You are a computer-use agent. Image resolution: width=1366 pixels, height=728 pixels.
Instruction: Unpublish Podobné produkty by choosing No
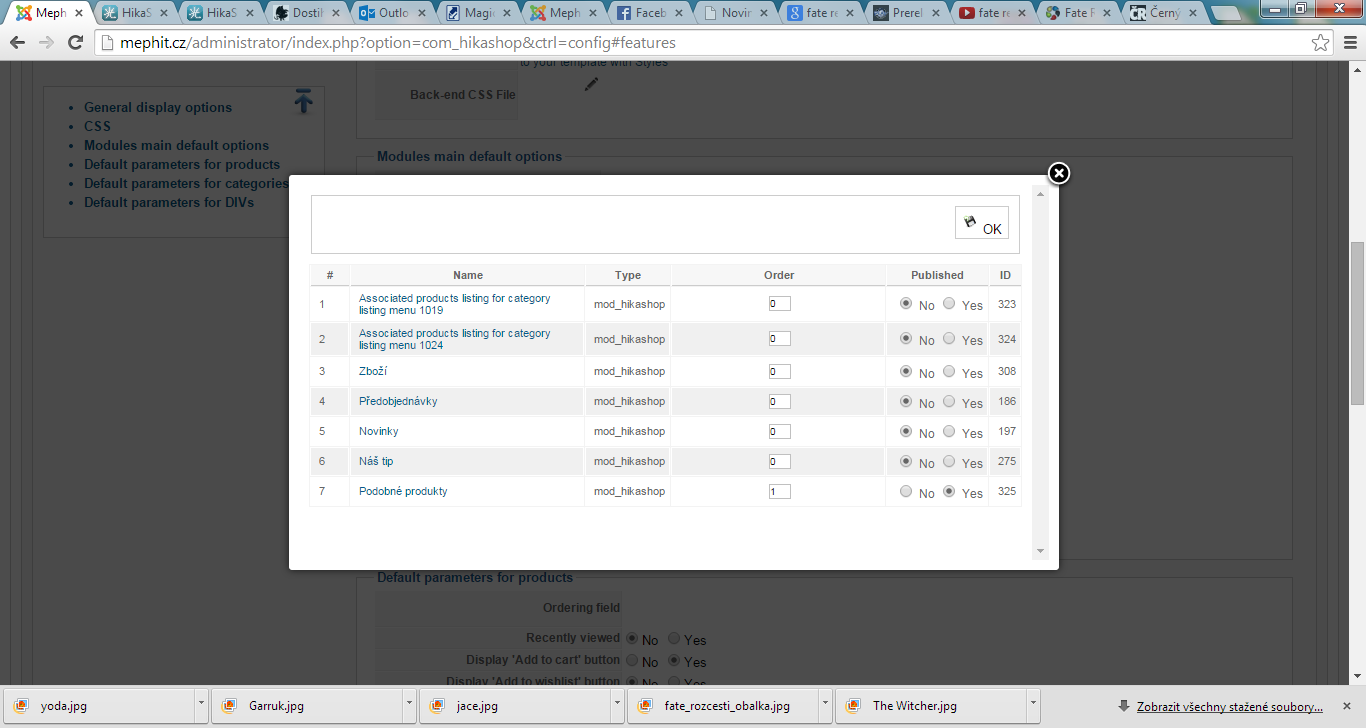(906, 491)
